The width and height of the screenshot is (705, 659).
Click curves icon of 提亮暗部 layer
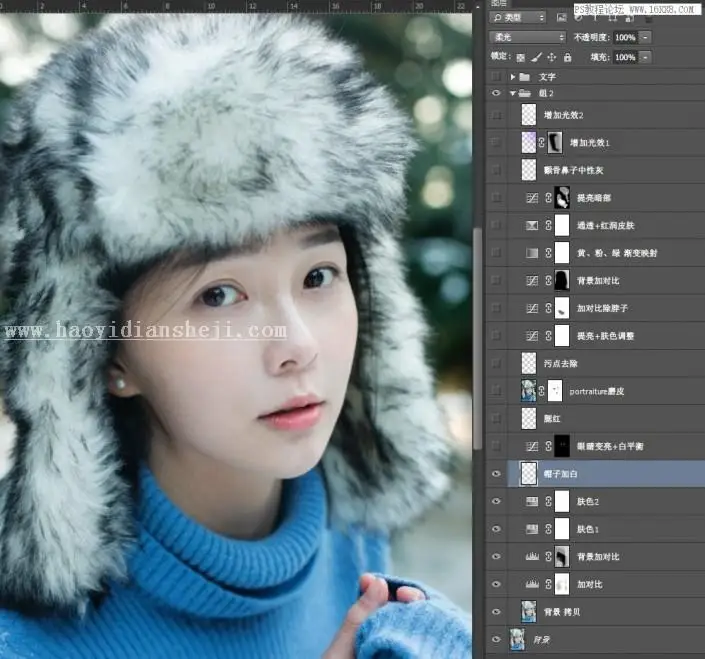click(532, 198)
